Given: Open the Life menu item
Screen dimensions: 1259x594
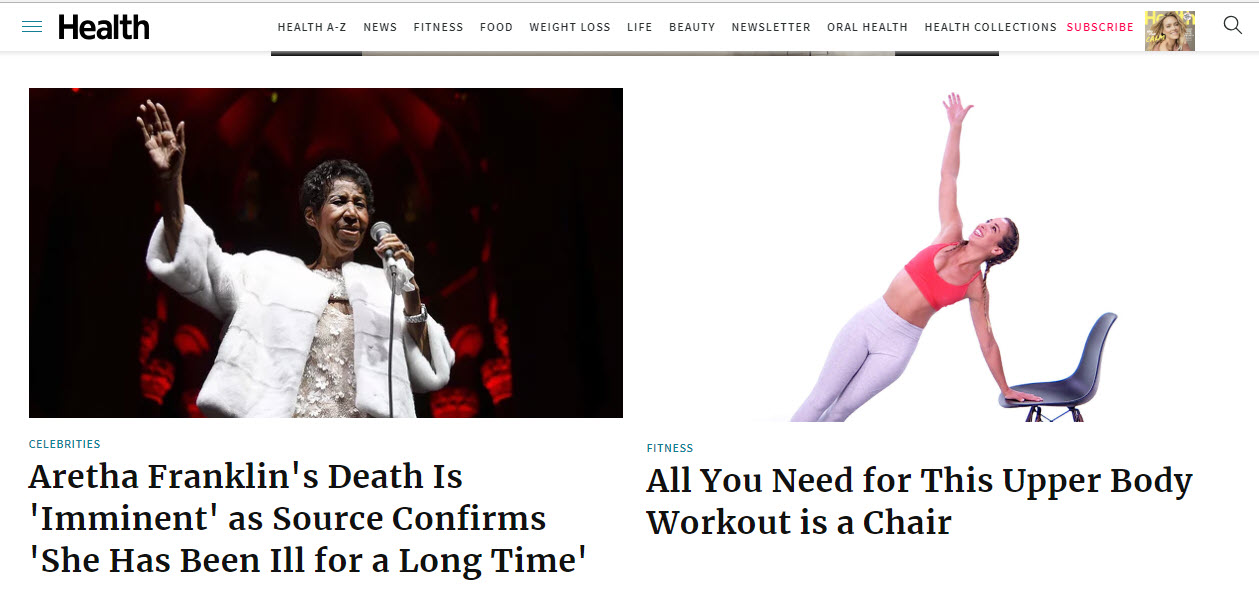Looking at the screenshot, I should 640,27.
